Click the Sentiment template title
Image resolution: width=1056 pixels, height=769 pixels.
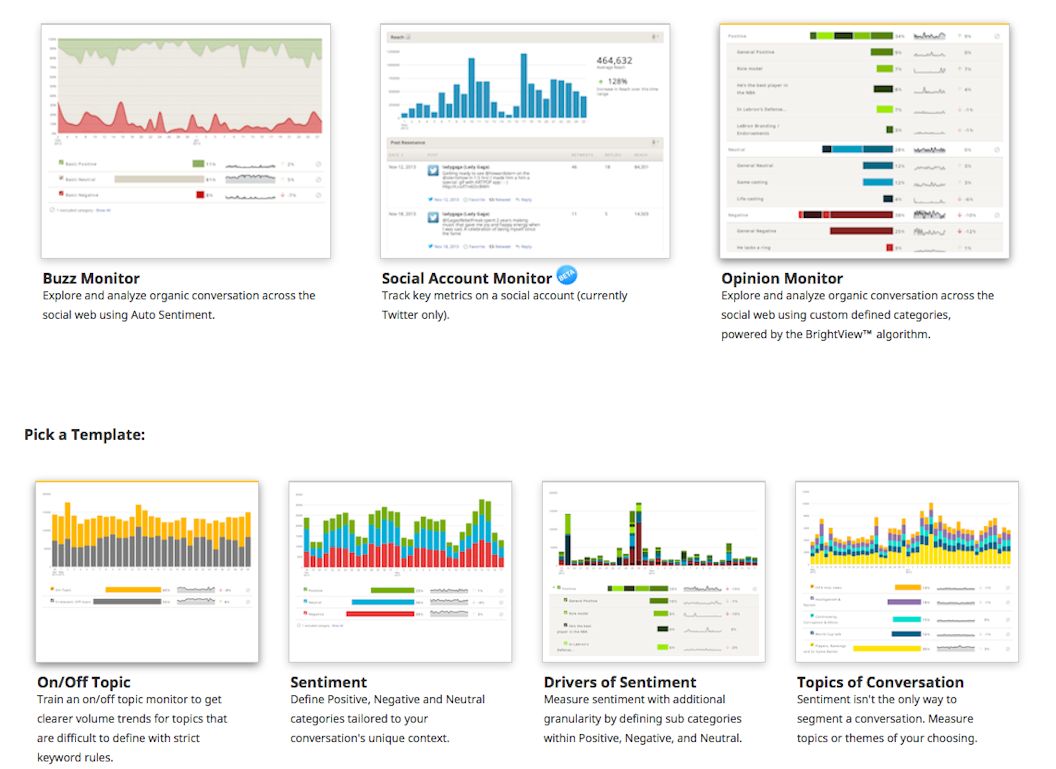pyautogui.click(x=329, y=682)
